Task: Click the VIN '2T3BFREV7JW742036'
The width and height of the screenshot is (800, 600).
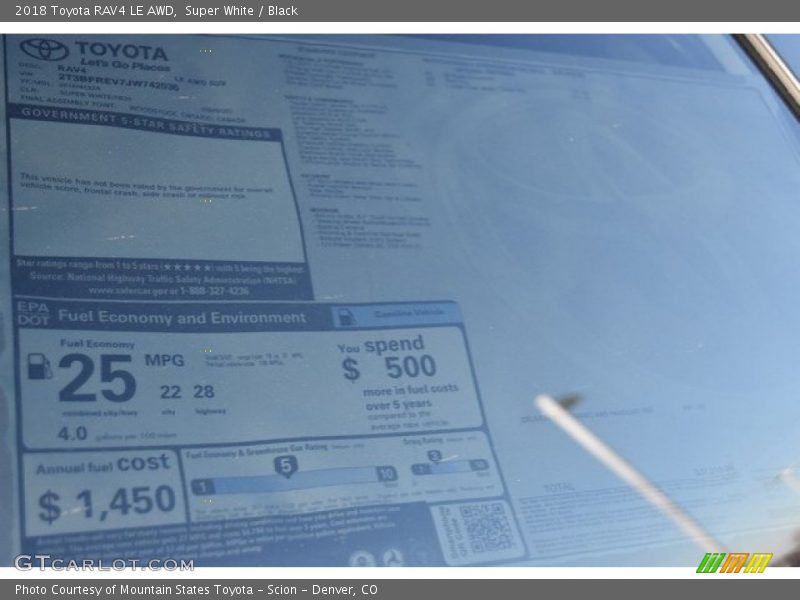Action: tap(118, 82)
